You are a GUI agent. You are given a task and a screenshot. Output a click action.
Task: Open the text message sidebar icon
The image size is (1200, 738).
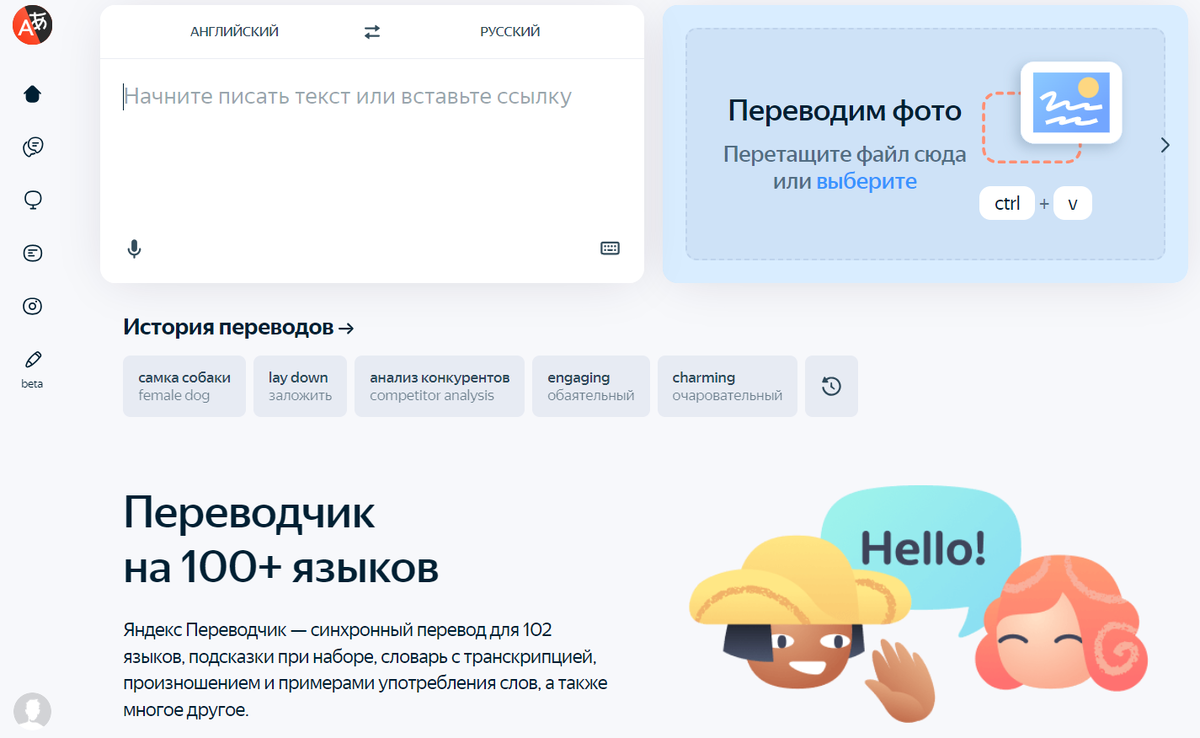coord(32,253)
